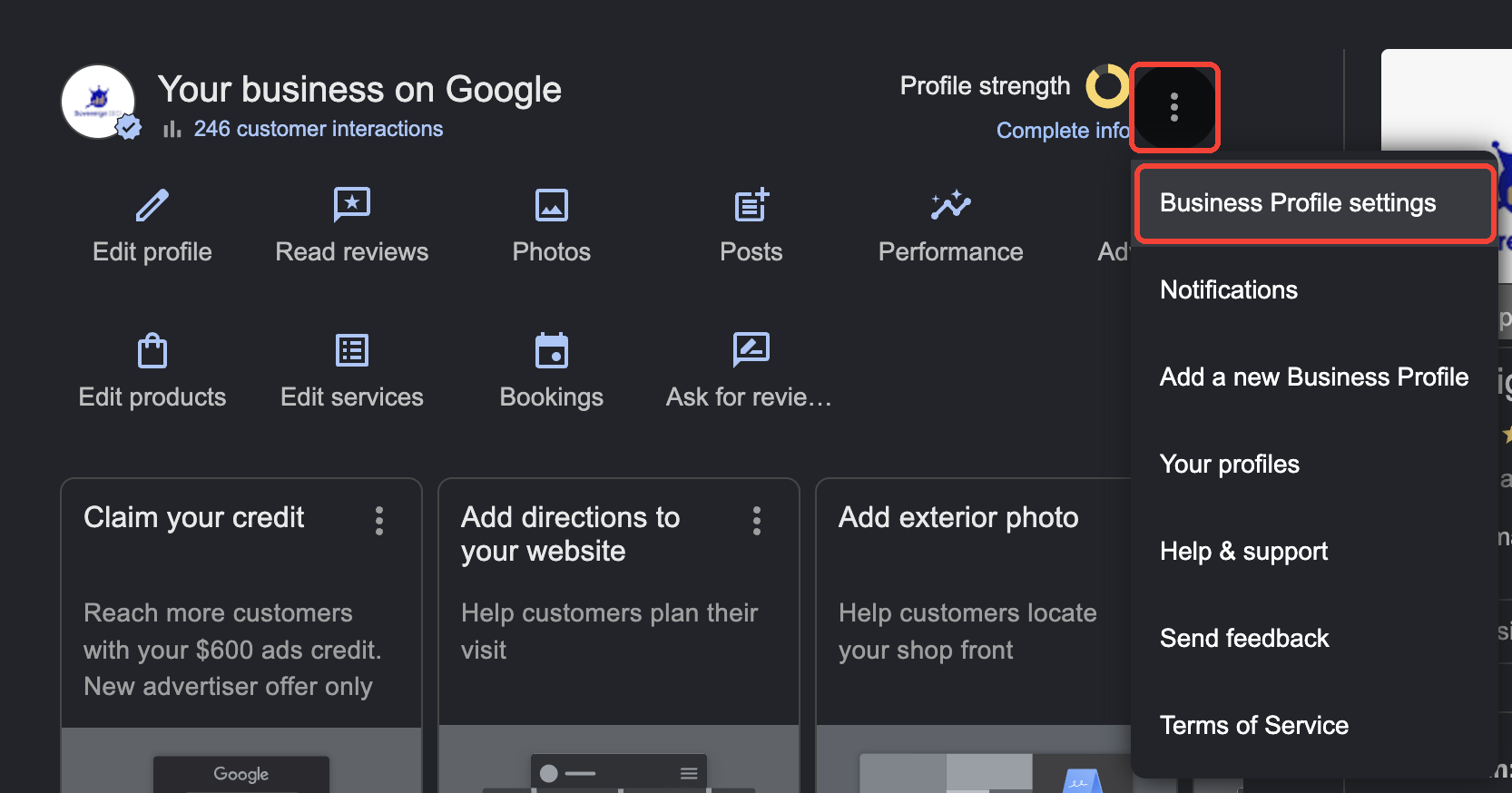1512x793 pixels.
Task: Select Help & support menu item
Action: tap(1314, 552)
